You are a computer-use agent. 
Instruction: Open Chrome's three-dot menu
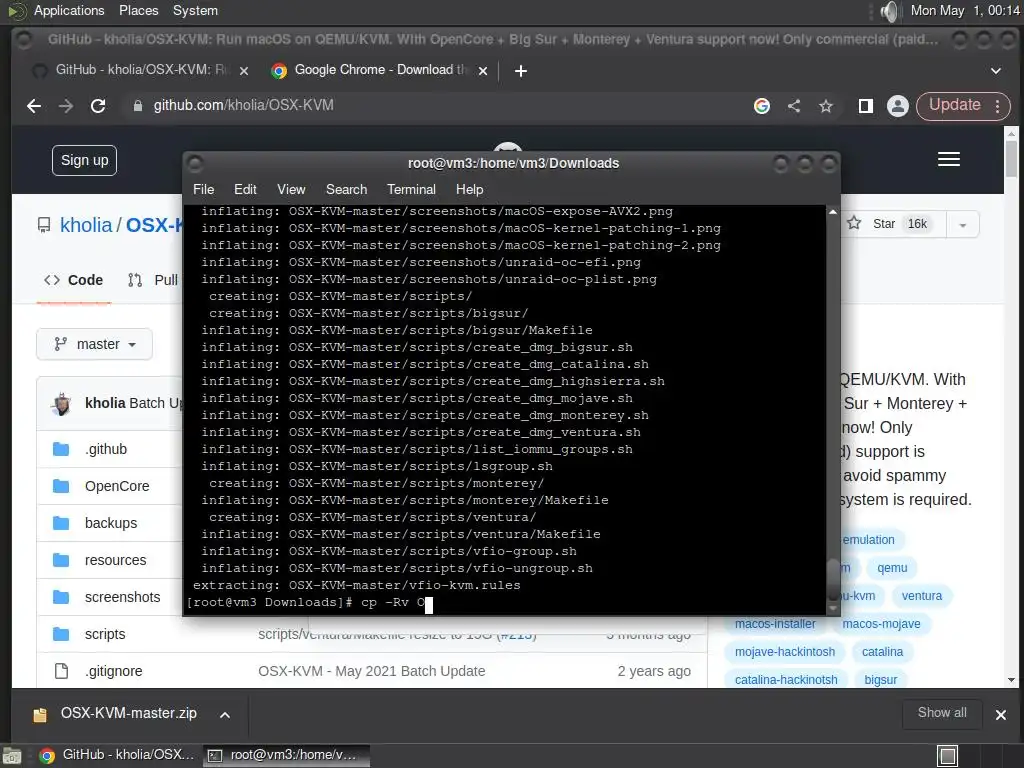[997, 106]
